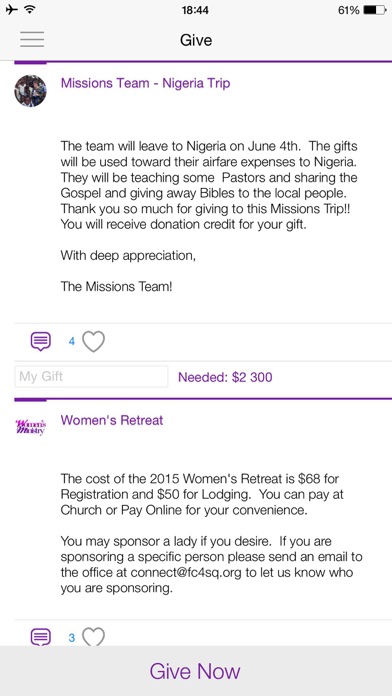
Task: Focus the My Gift amount field
Action: [x=91, y=377]
